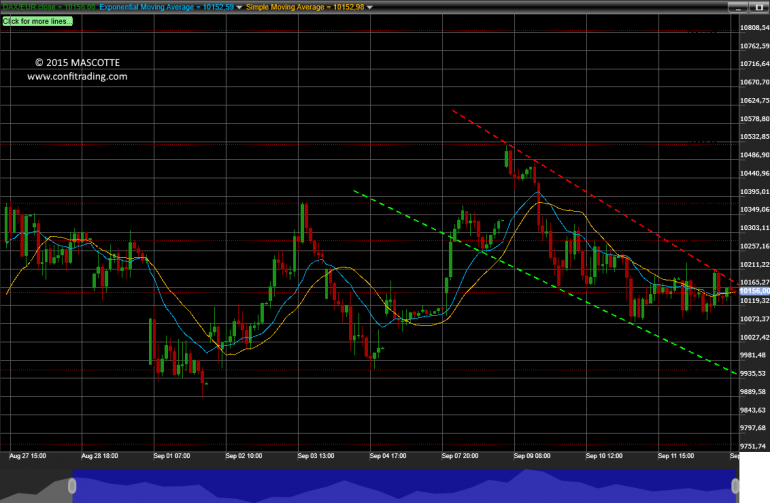Screen dimensions: 770x503
Task: Grab the left handle of the range navigator
Action: 72,486
